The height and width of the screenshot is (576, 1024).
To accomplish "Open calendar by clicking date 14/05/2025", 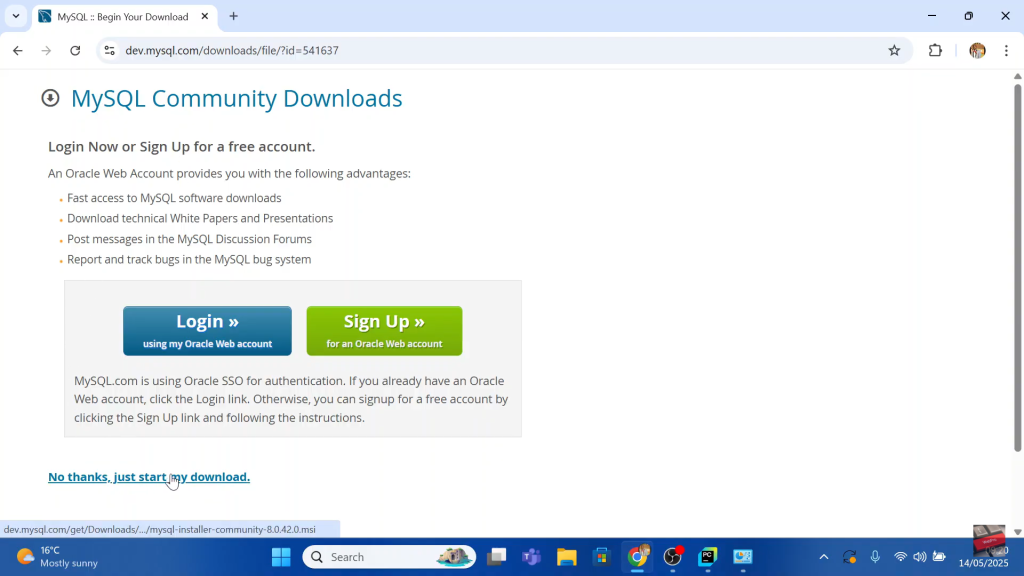I will click(x=983, y=563).
